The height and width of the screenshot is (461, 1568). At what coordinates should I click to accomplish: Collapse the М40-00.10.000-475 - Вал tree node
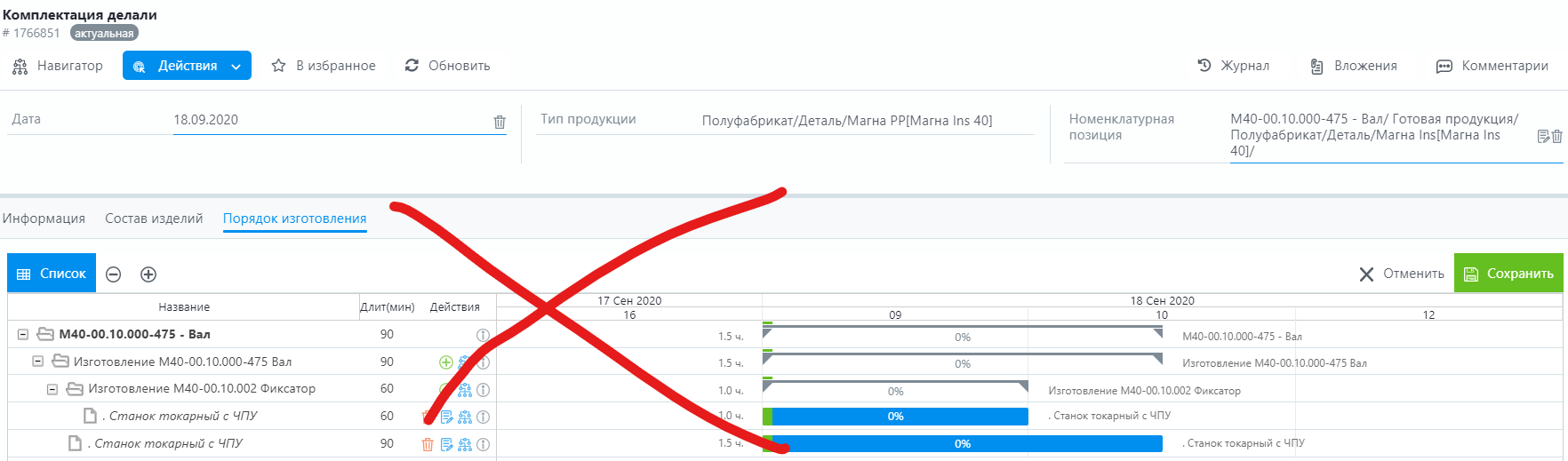[x=23, y=335]
